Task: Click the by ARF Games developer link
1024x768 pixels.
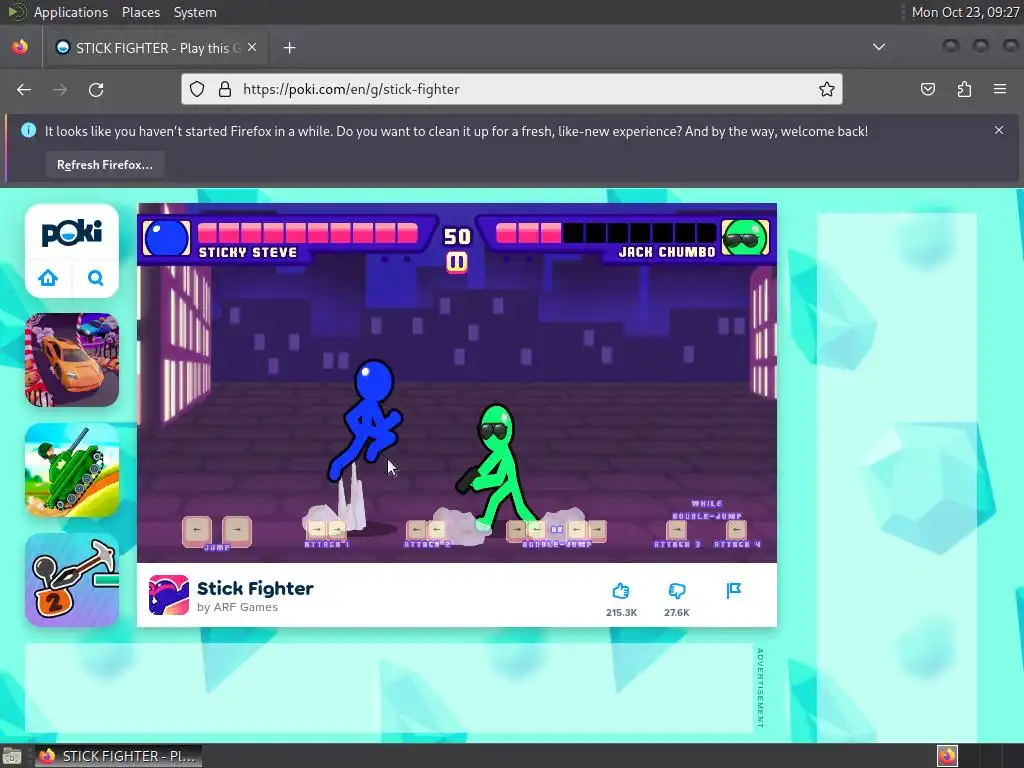Action: tap(237, 607)
